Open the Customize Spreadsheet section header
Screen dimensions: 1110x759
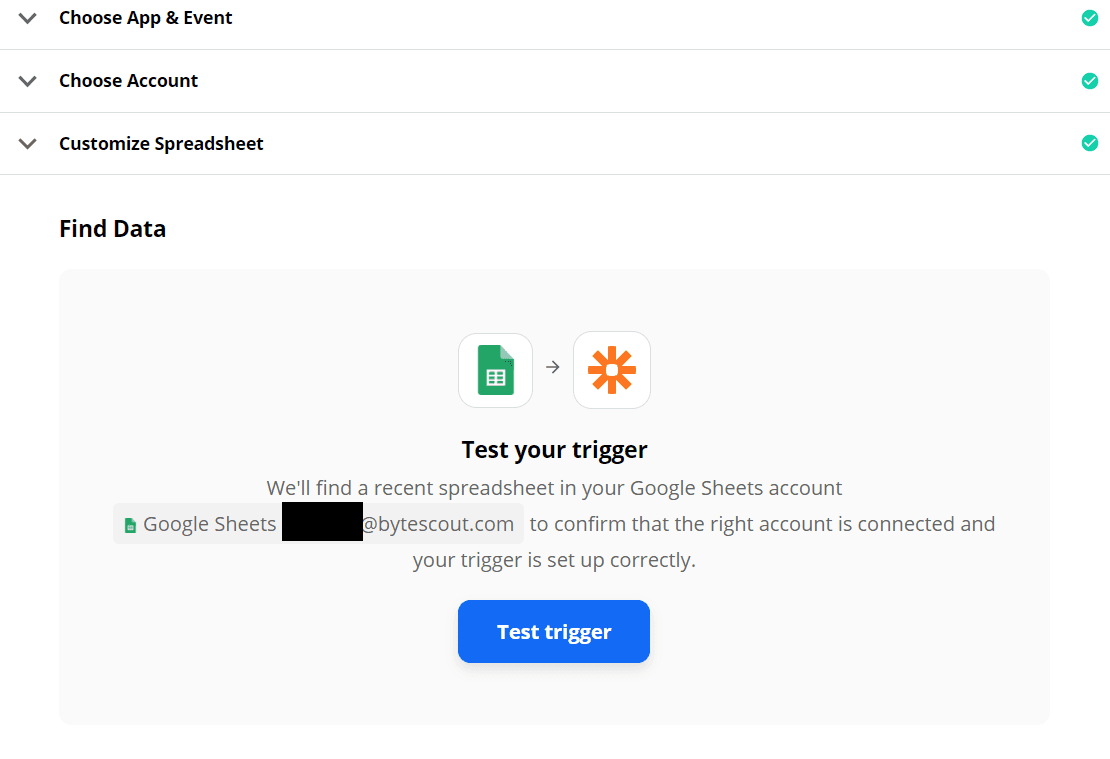coord(161,143)
